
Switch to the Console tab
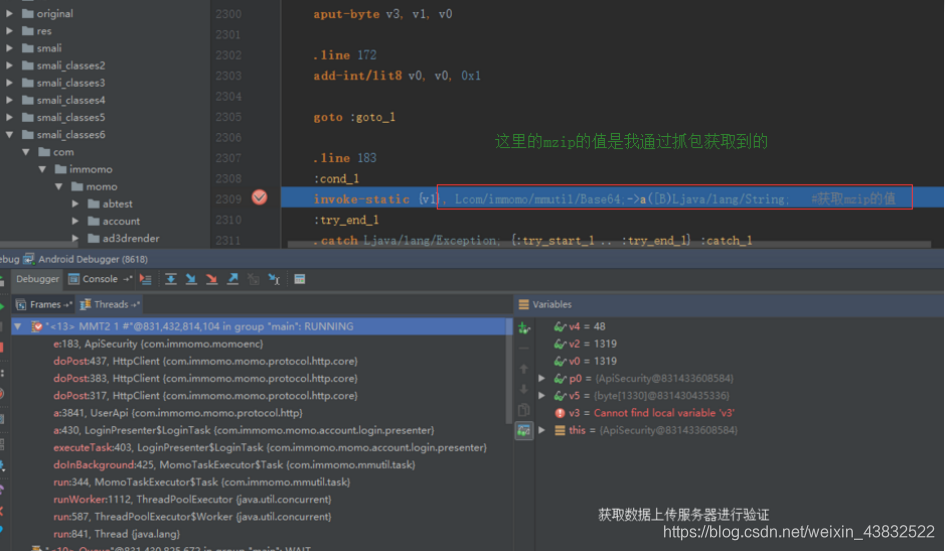tap(100, 279)
